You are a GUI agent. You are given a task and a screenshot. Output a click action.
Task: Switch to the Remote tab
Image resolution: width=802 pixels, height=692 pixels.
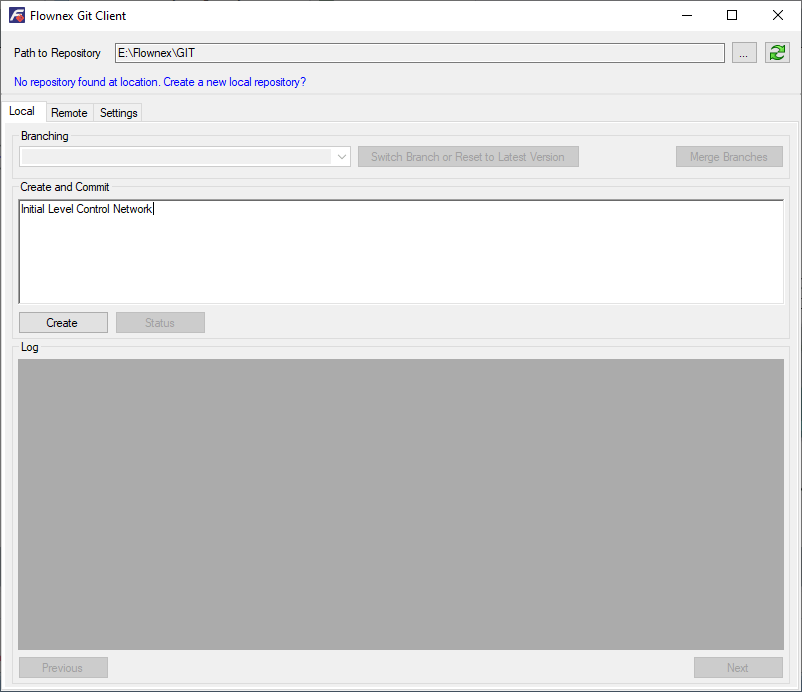point(69,112)
